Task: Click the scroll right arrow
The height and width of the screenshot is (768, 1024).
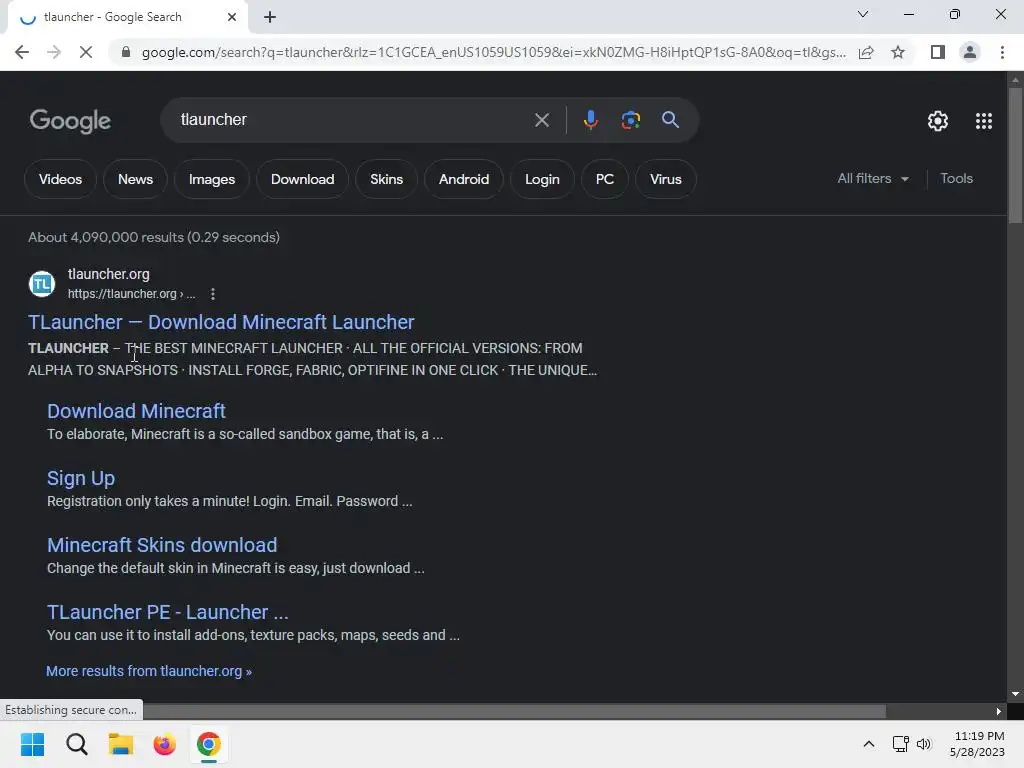Action: click(999, 711)
